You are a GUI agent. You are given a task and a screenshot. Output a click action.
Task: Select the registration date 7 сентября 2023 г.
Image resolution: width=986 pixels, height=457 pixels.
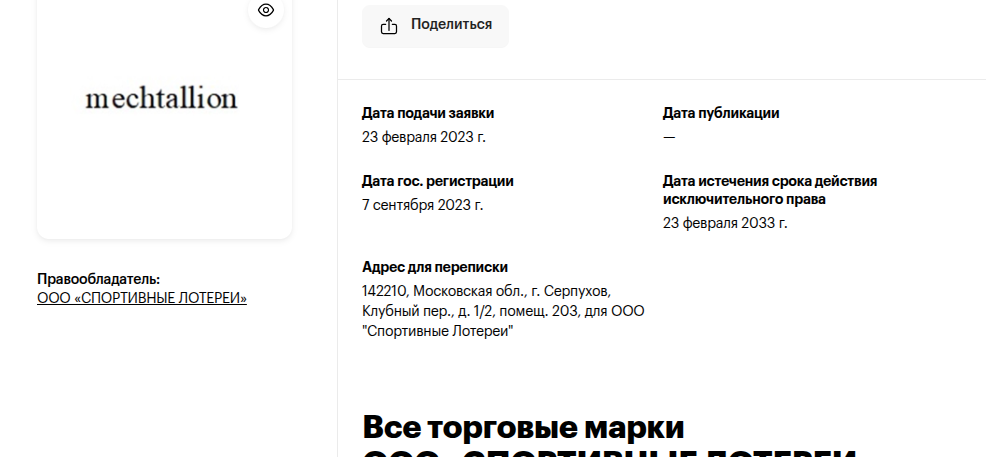click(x=422, y=205)
